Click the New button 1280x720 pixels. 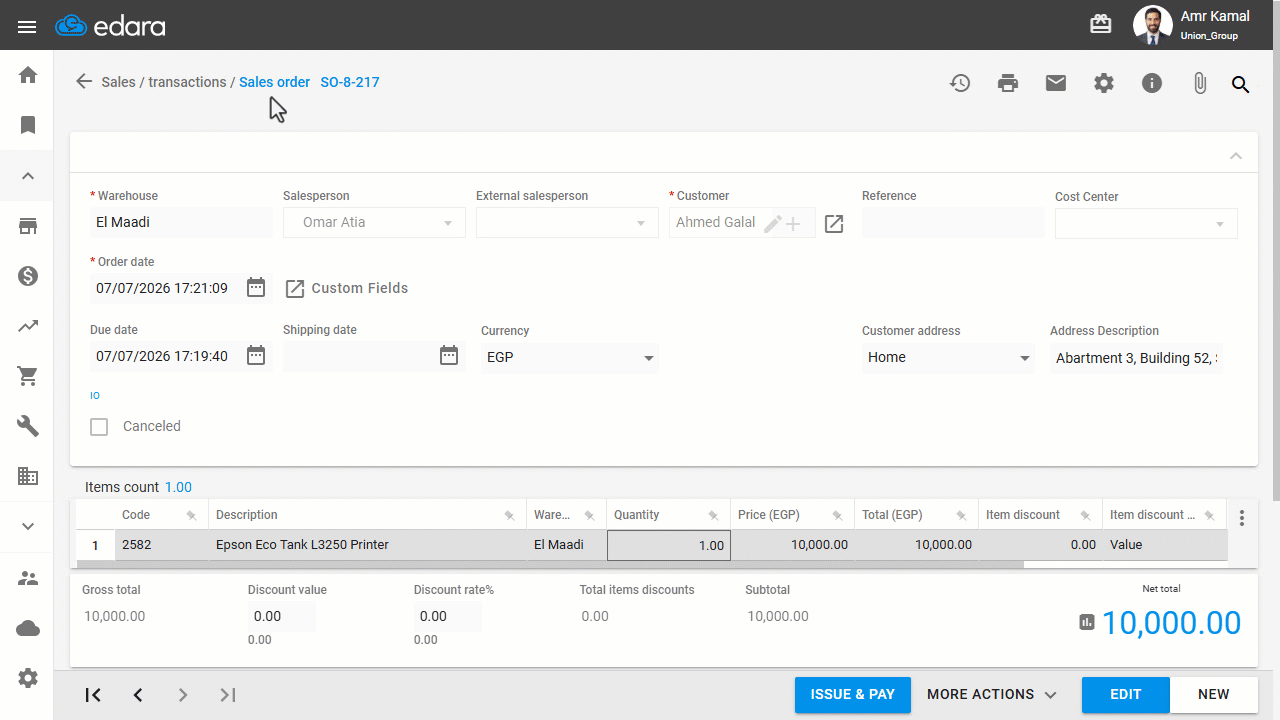[1214, 695]
